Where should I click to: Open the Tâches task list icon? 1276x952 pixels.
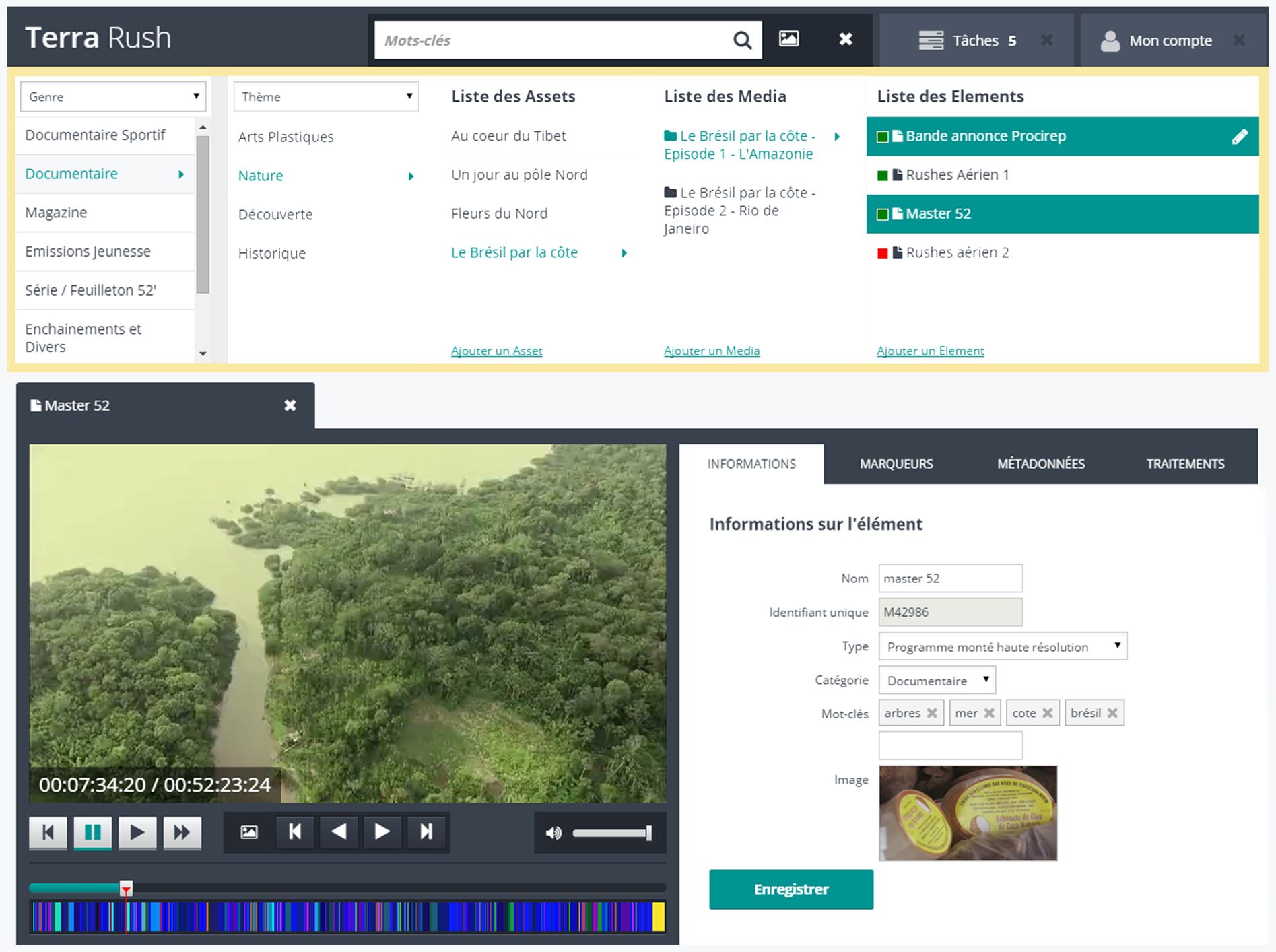pos(931,40)
